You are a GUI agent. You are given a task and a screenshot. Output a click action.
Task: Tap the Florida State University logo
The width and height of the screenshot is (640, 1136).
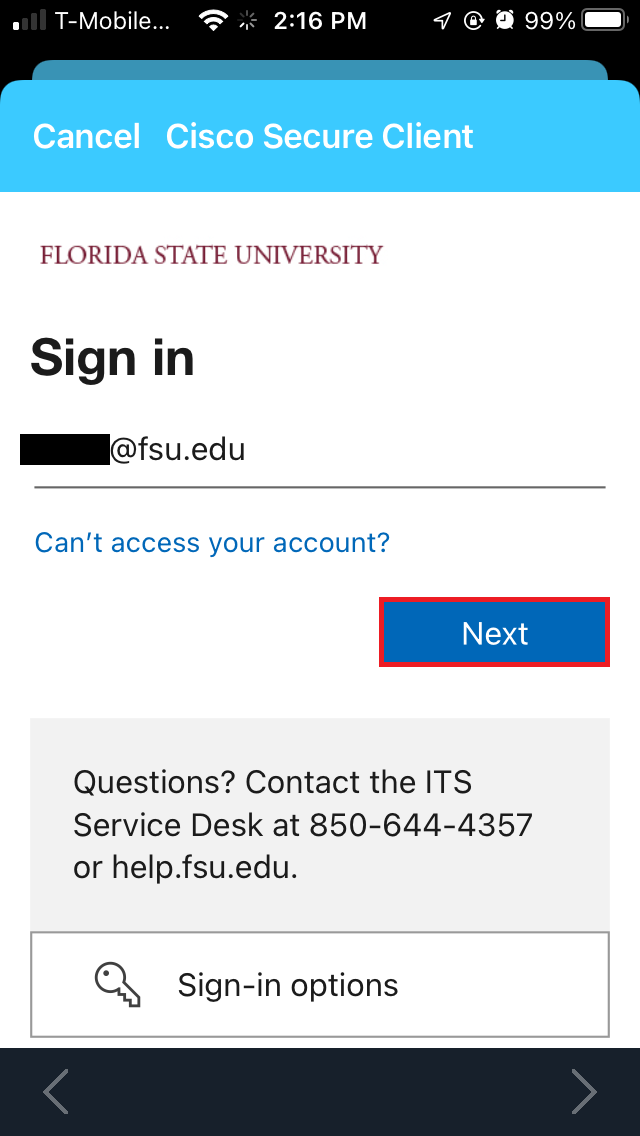(208, 254)
